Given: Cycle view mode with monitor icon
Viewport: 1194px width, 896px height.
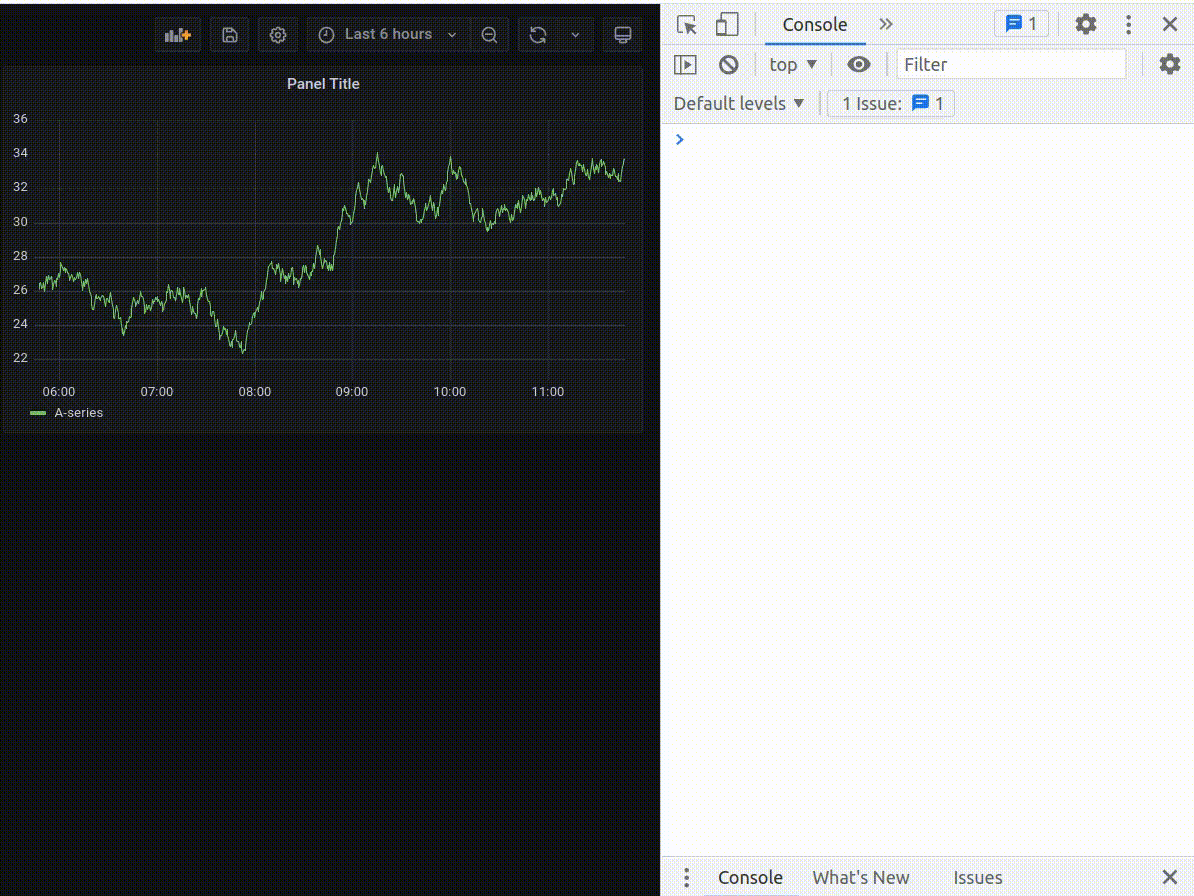Looking at the screenshot, I should (x=623, y=35).
